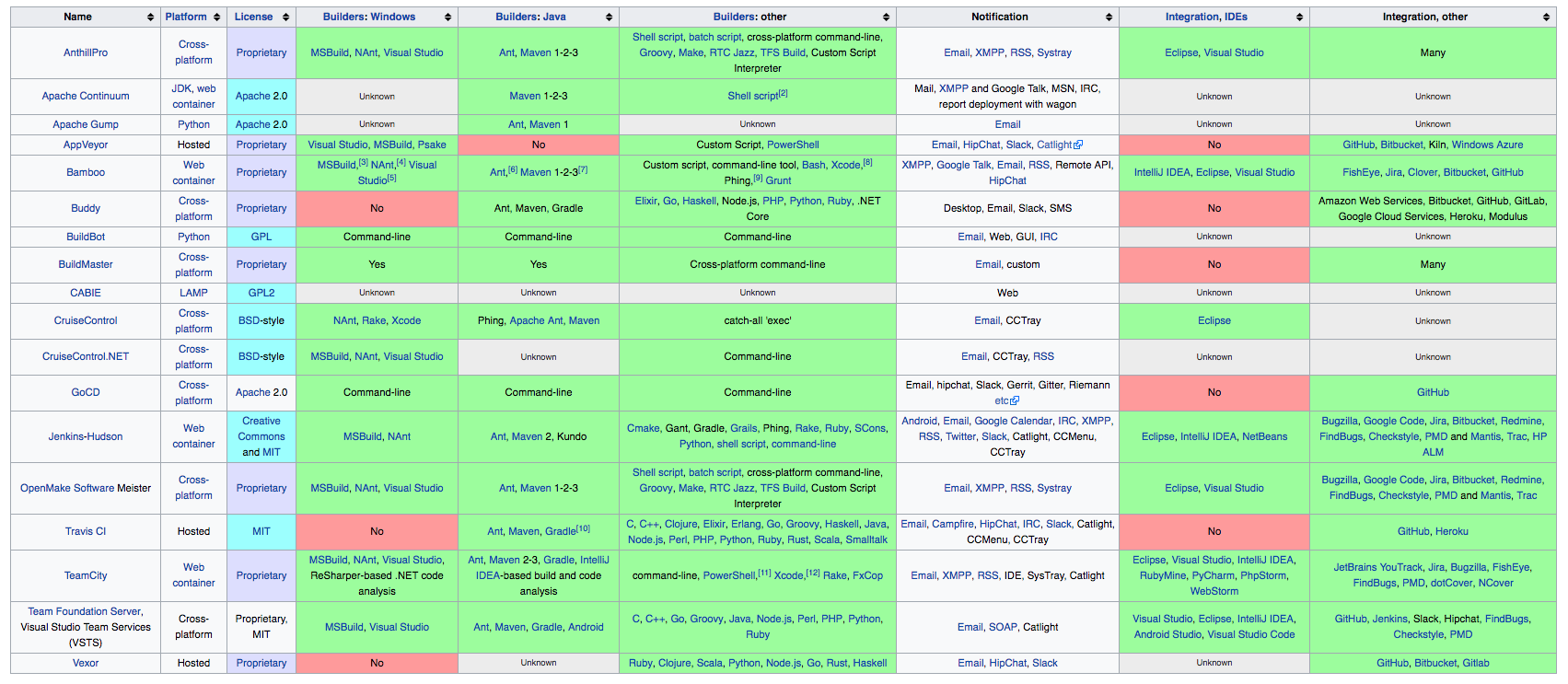Open the Travis CI link
This screenshot has width=1568, height=684.
coord(86,531)
